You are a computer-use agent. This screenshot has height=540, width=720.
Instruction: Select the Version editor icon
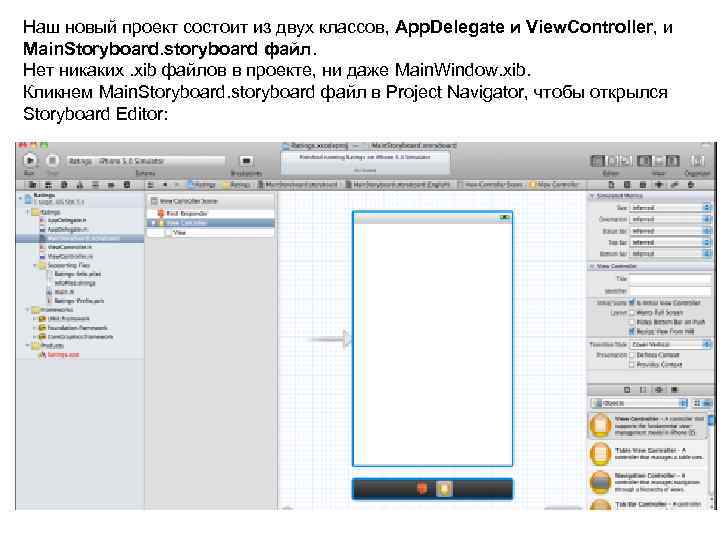pyautogui.click(x=625, y=161)
